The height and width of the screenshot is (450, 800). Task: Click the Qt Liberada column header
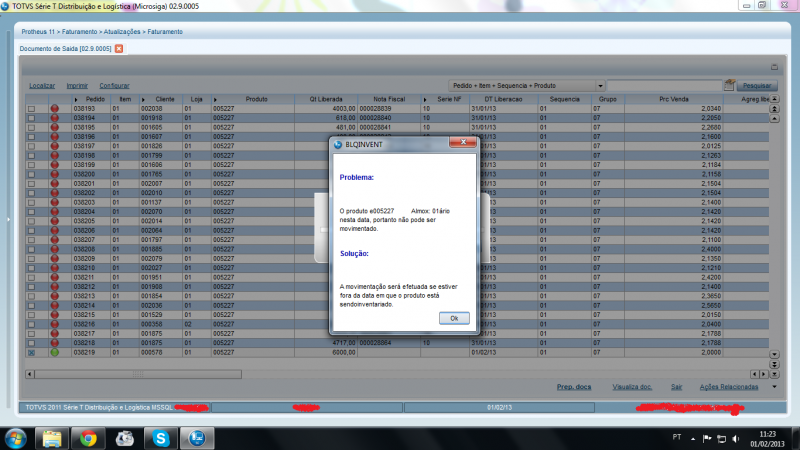pos(326,99)
